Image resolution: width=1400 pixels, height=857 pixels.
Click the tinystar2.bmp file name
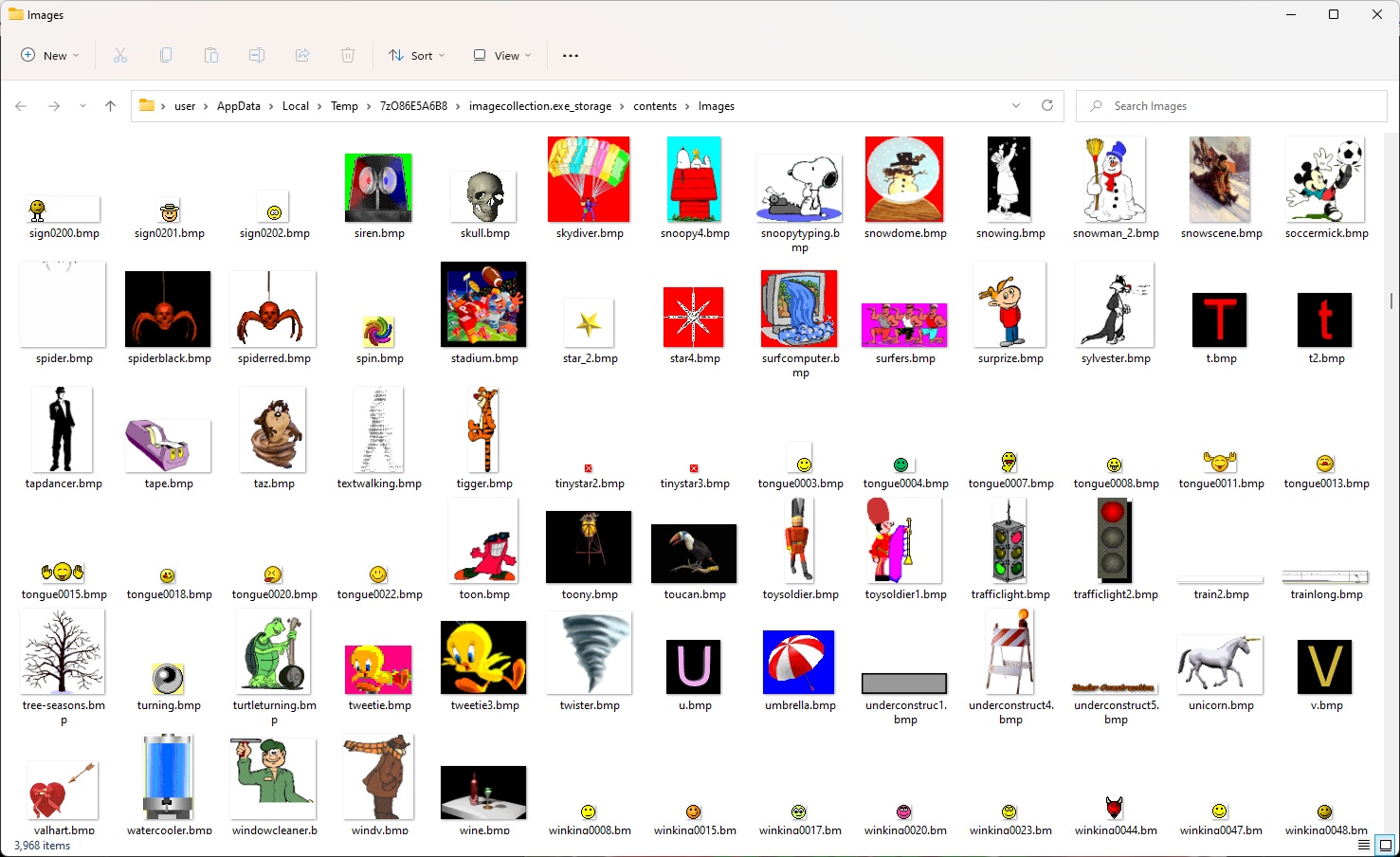click(x=590, y=483)
